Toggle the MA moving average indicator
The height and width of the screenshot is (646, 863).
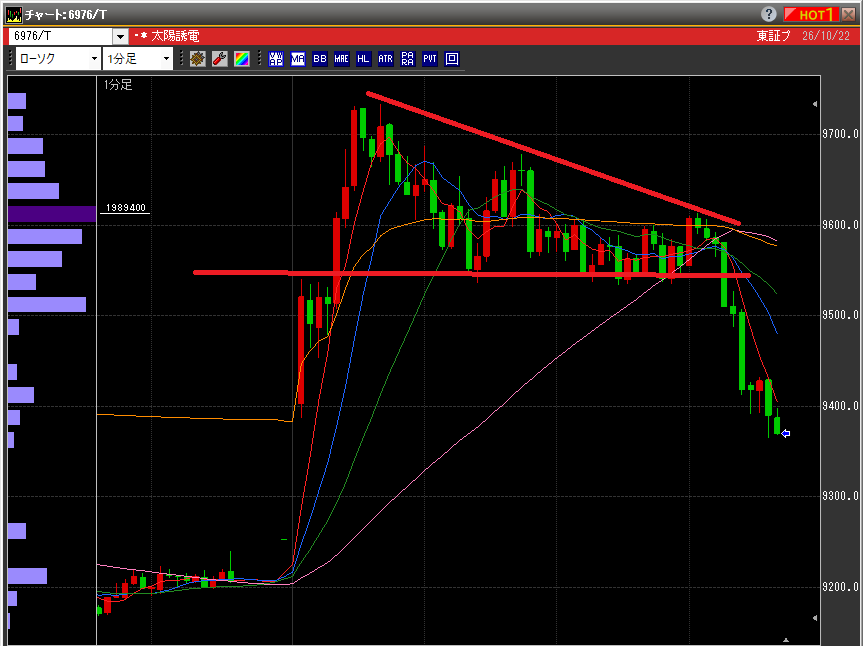click(298, 59)
